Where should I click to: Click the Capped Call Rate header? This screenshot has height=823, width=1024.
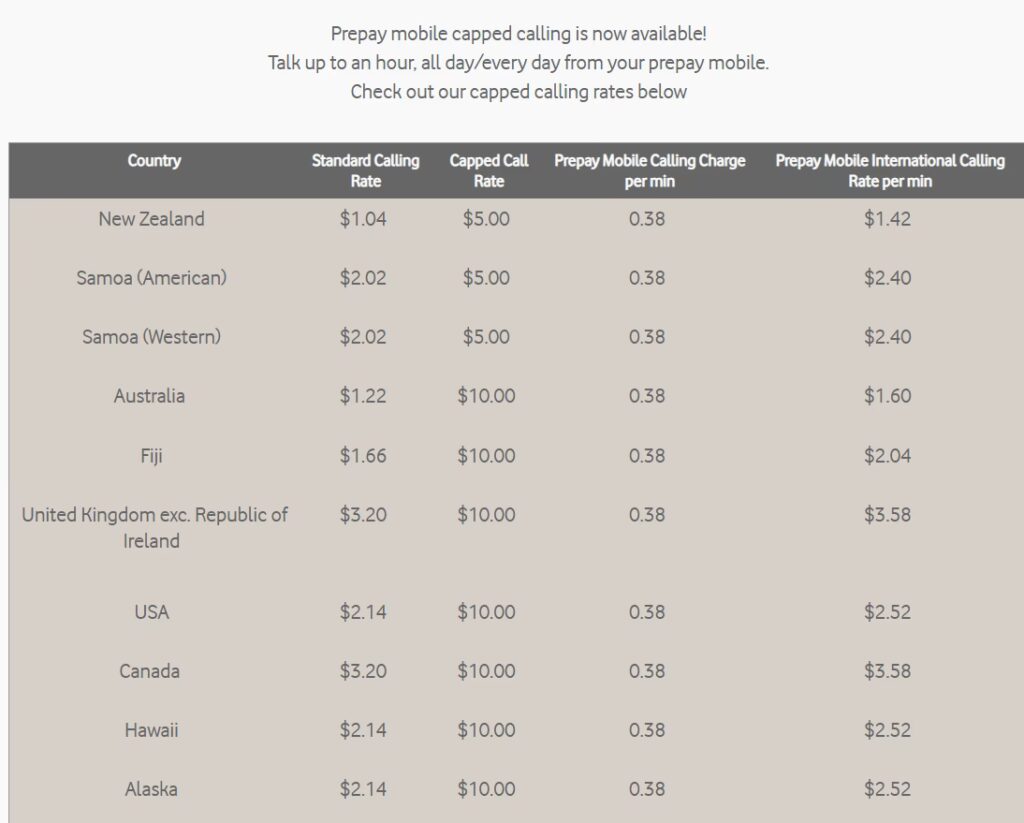(489, 171)
